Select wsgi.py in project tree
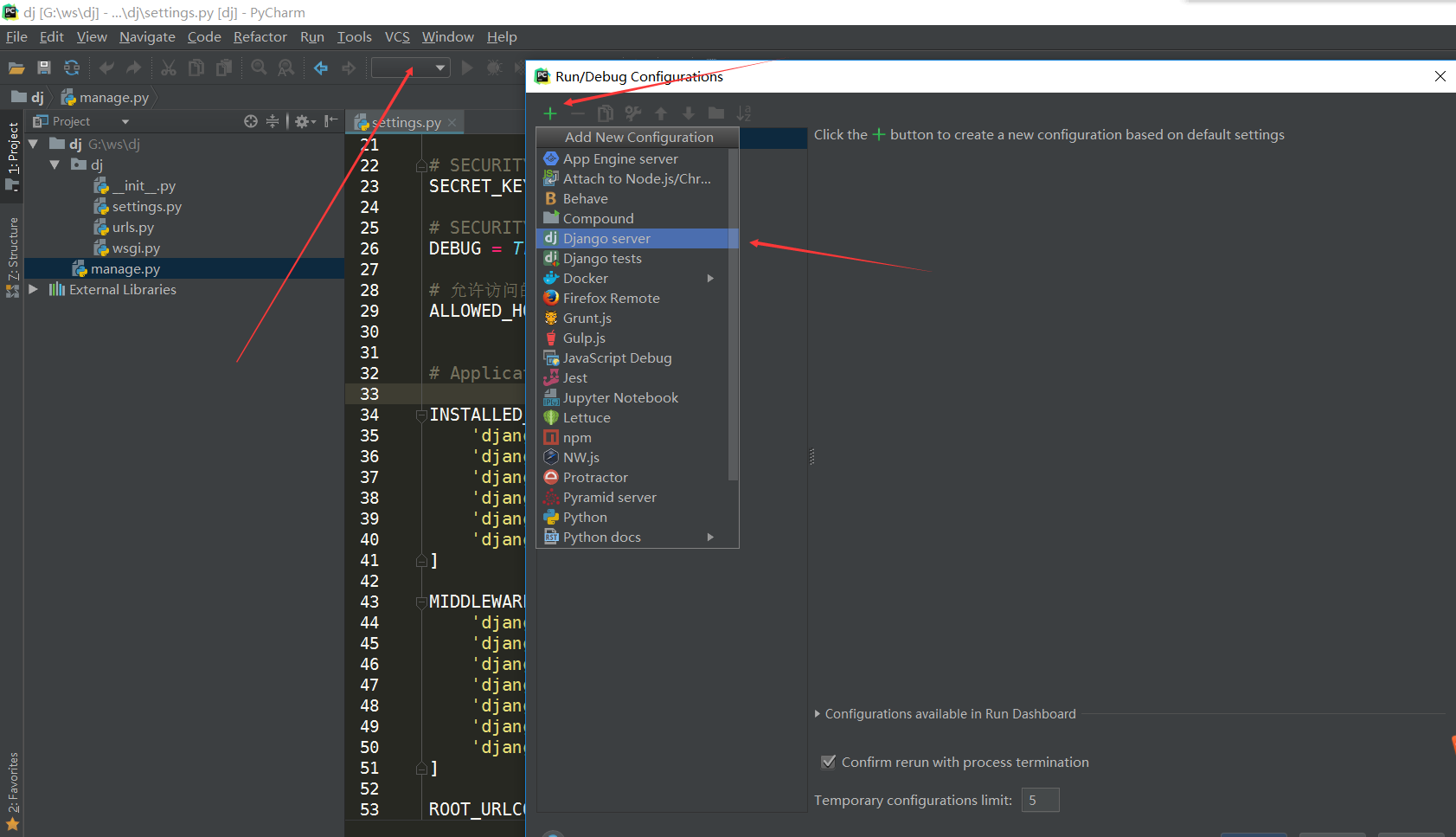Viewport: 1456px width, 837px height. tap(136, 248)
